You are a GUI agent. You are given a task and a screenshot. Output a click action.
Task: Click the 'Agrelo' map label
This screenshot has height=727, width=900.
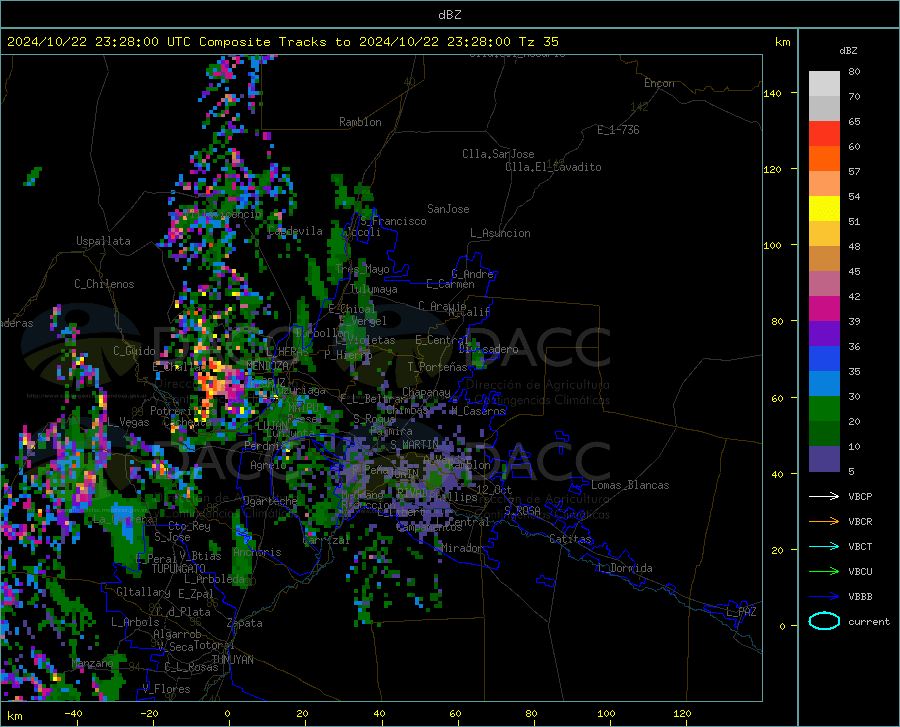(268, 465)
